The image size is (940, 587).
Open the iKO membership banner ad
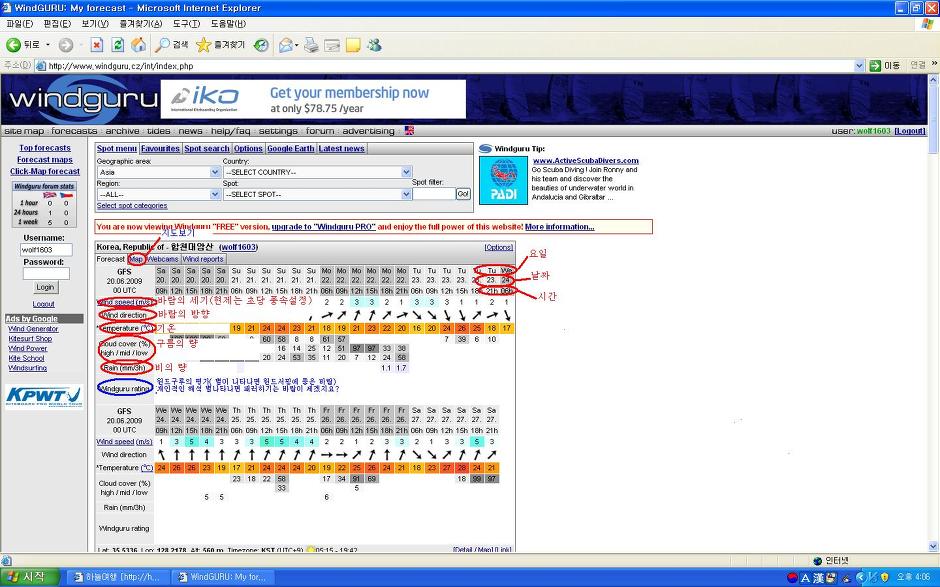313,100
